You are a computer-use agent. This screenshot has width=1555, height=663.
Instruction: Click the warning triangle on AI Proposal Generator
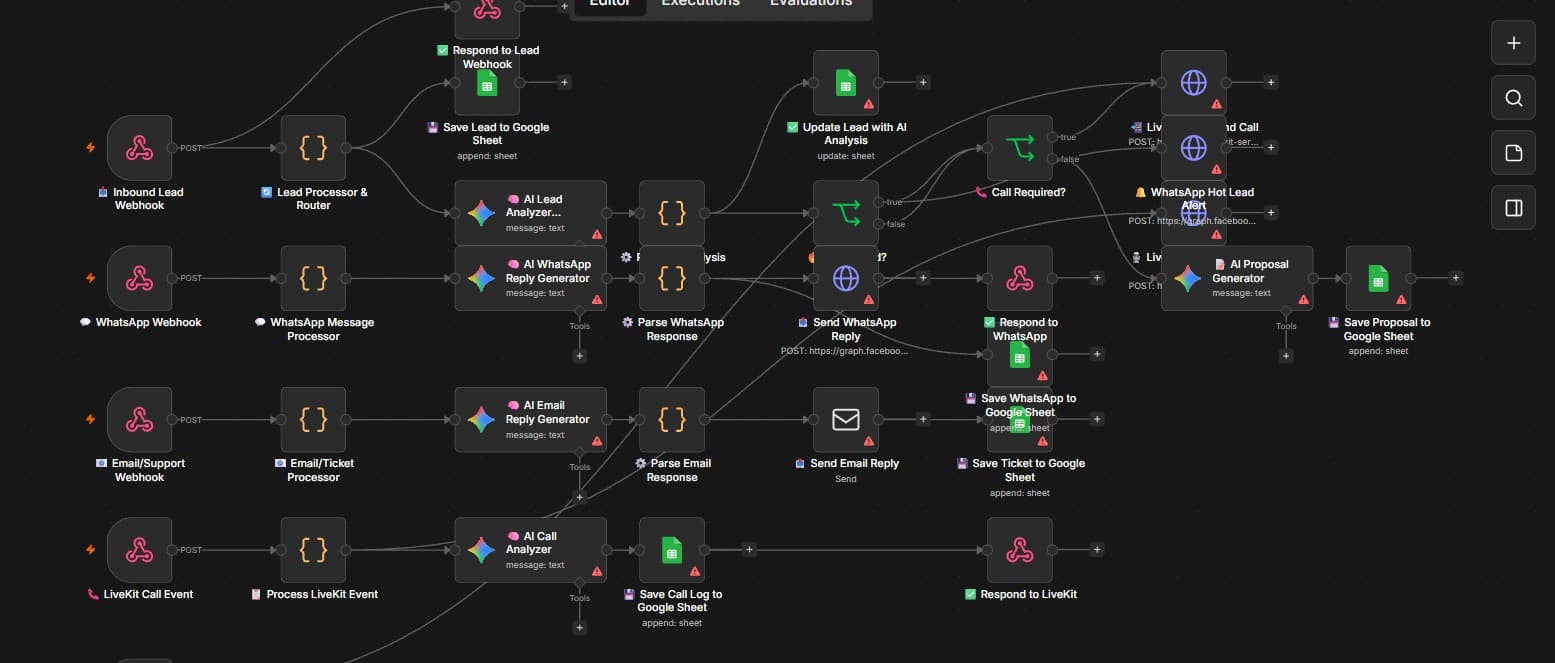click(1302, 299)
